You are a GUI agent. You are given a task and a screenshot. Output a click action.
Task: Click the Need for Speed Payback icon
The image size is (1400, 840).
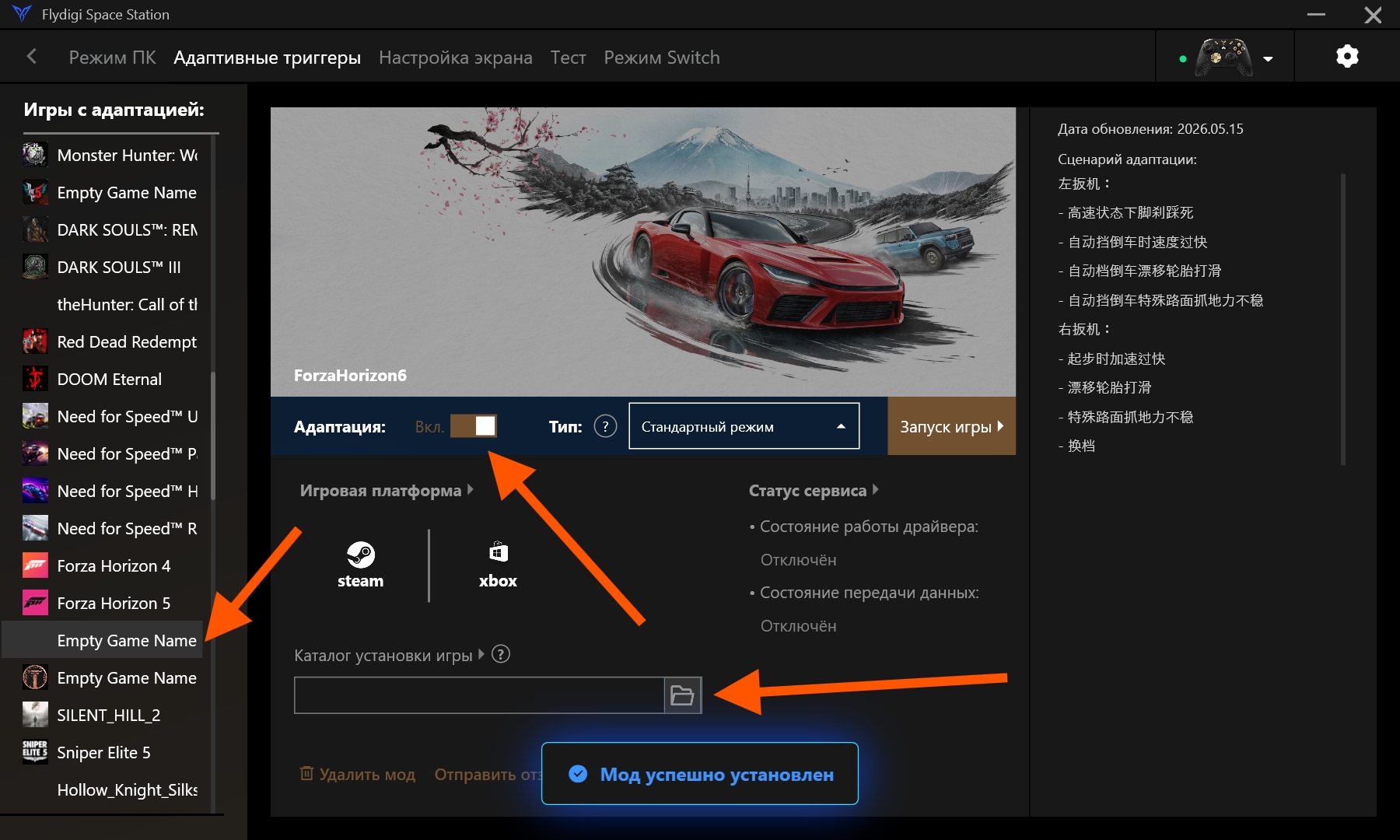[x=35, y=453]
